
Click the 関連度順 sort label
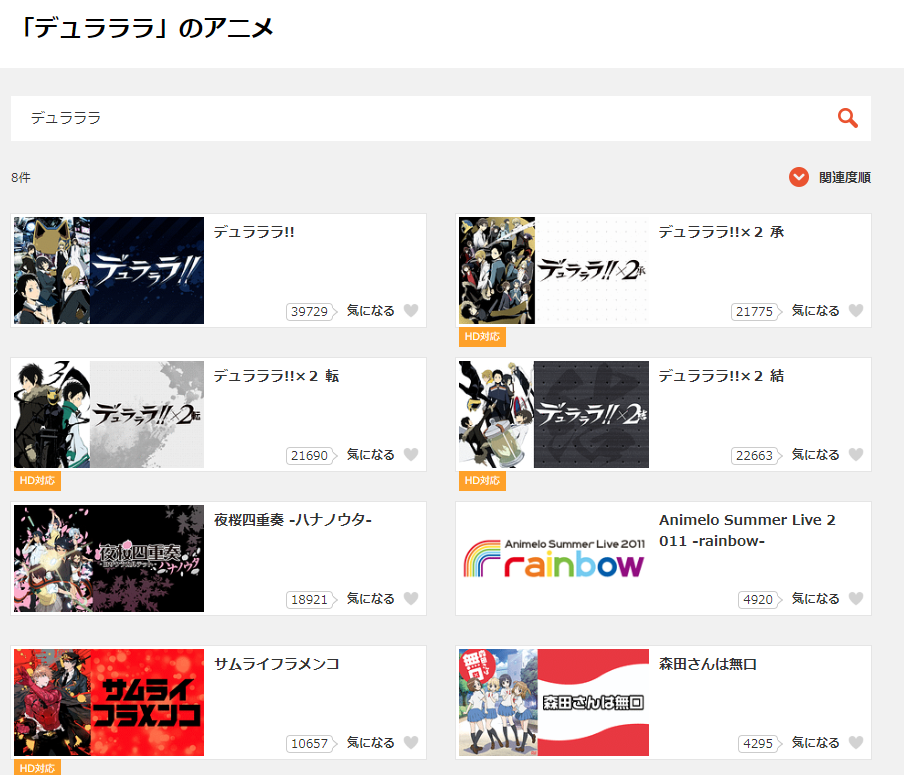pyautogui.click(x=845, y=178)
